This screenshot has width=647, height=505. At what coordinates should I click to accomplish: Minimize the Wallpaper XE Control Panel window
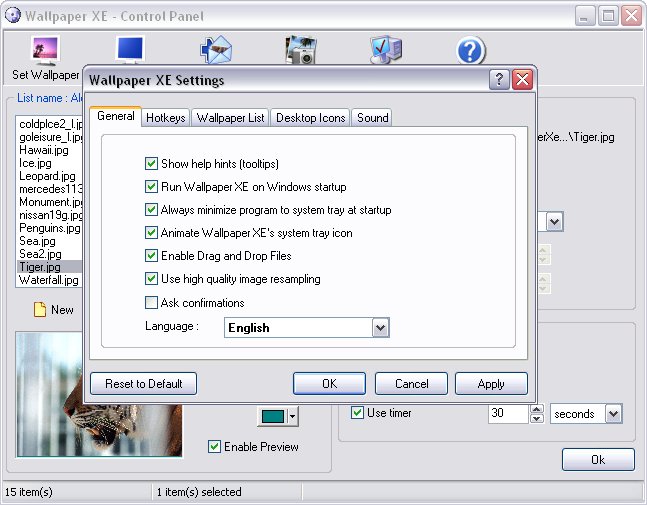pyautogui.click(x=585, y=16)
